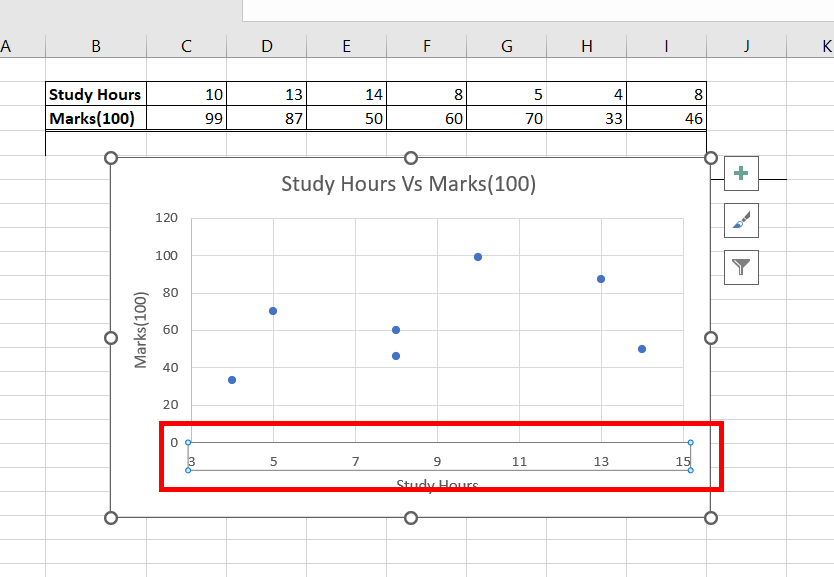Open the Chart Elements plus button
This screenshot has height=577, width=834.
click(741, 173)
